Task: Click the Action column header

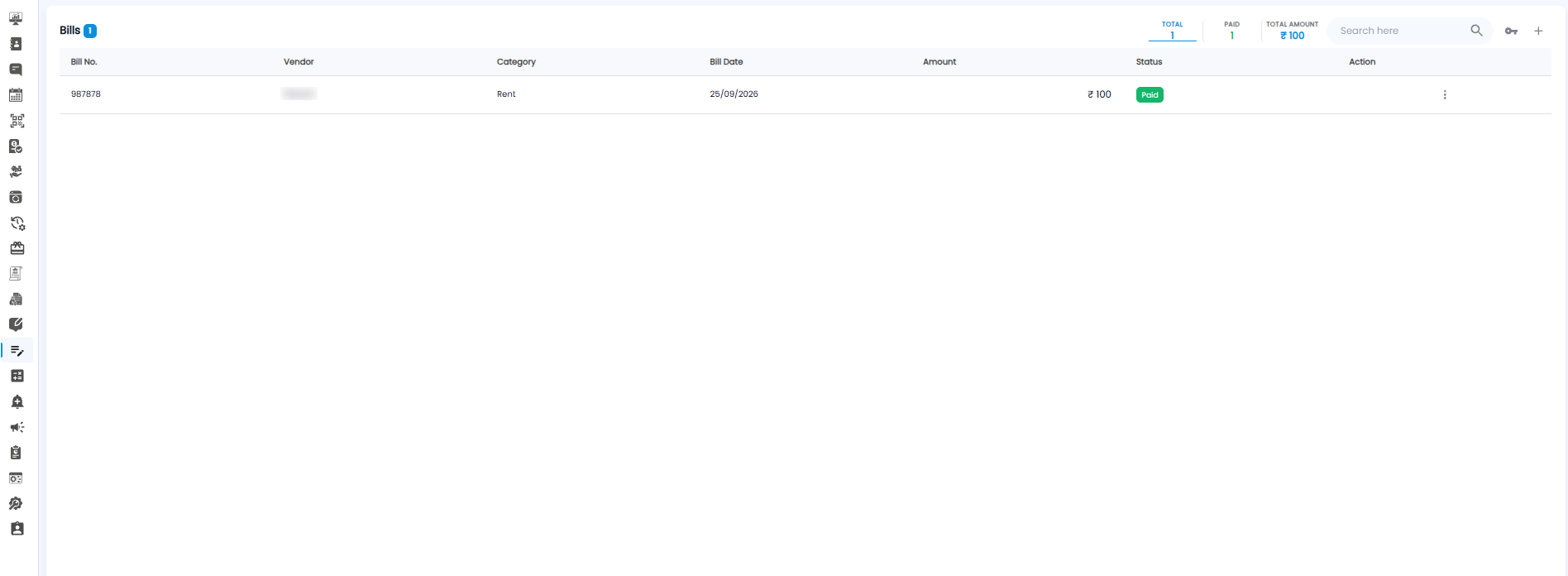Action: point(1362,62)
